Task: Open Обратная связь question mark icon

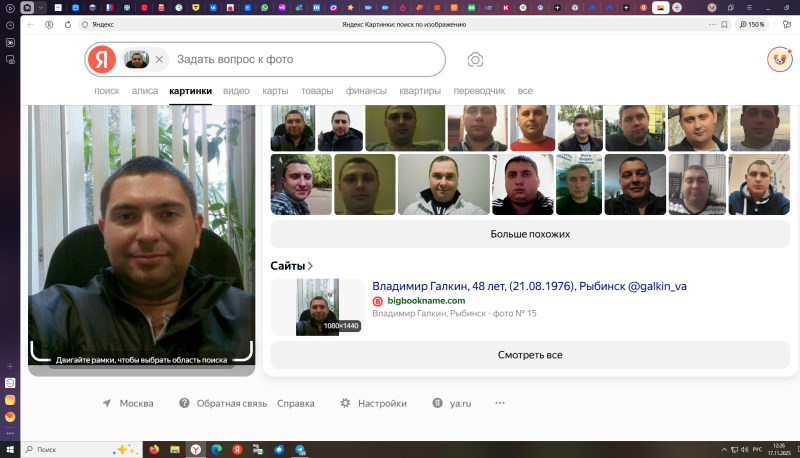Action: click(x=184, y=403)
